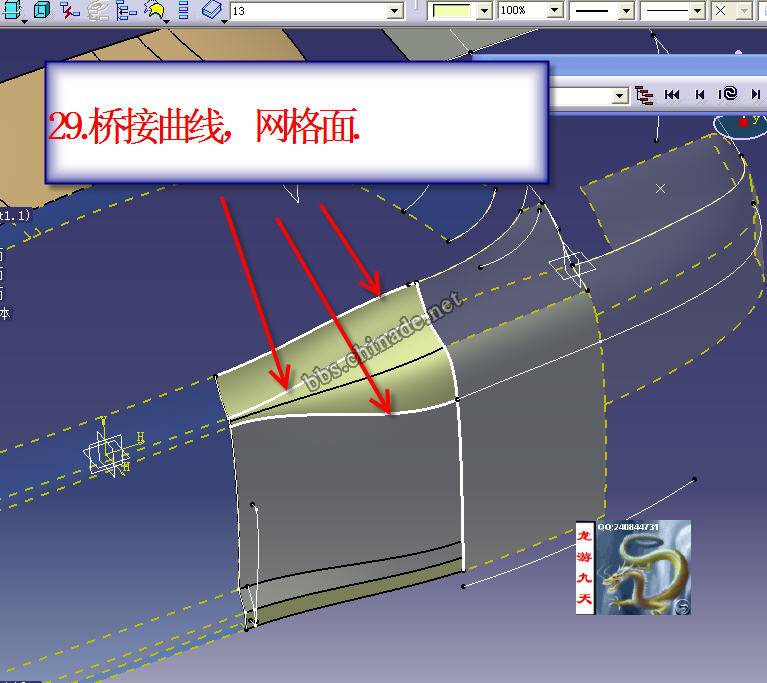This screenshot has height=683, width=767.
Task: Open the line thickness dropdown arrow
Action: [x=626, y=11]
